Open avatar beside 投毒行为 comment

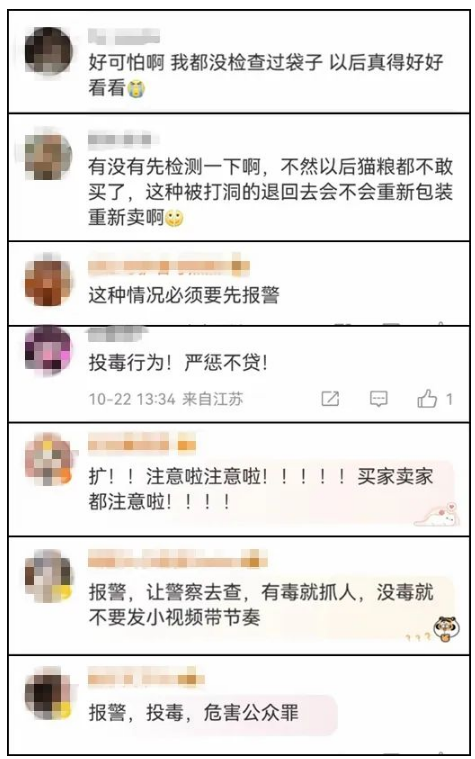tap(47, 349)
